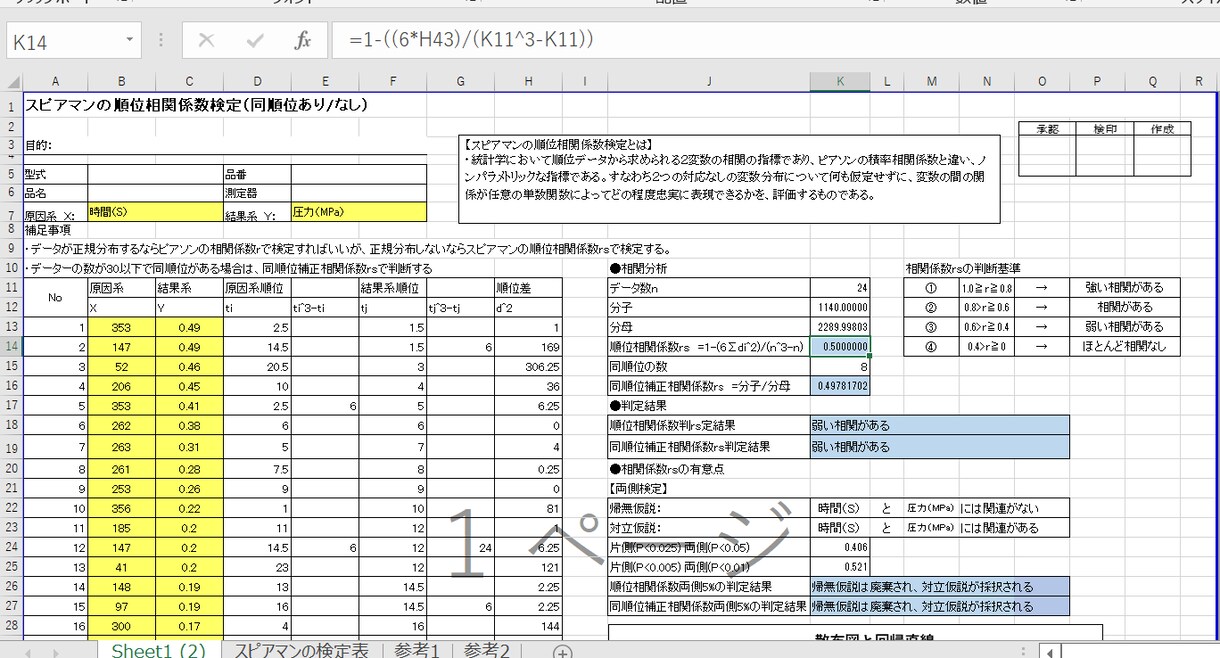Select the title スピアマンの順位相関係数検定 cell
Viewport: 1220px width, 658px height.
pos(196,105)
